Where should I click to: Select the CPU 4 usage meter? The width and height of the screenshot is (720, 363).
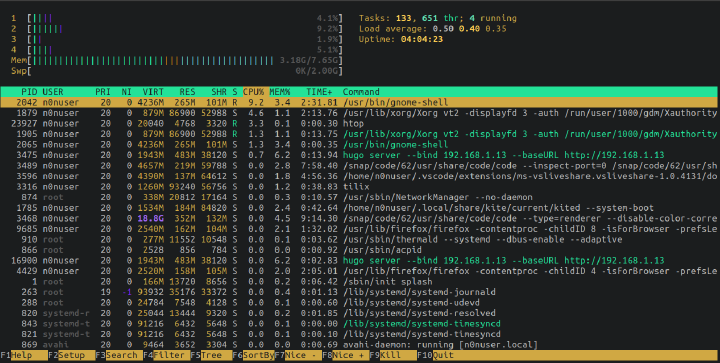pyautogui.click(x=177, y=50)
